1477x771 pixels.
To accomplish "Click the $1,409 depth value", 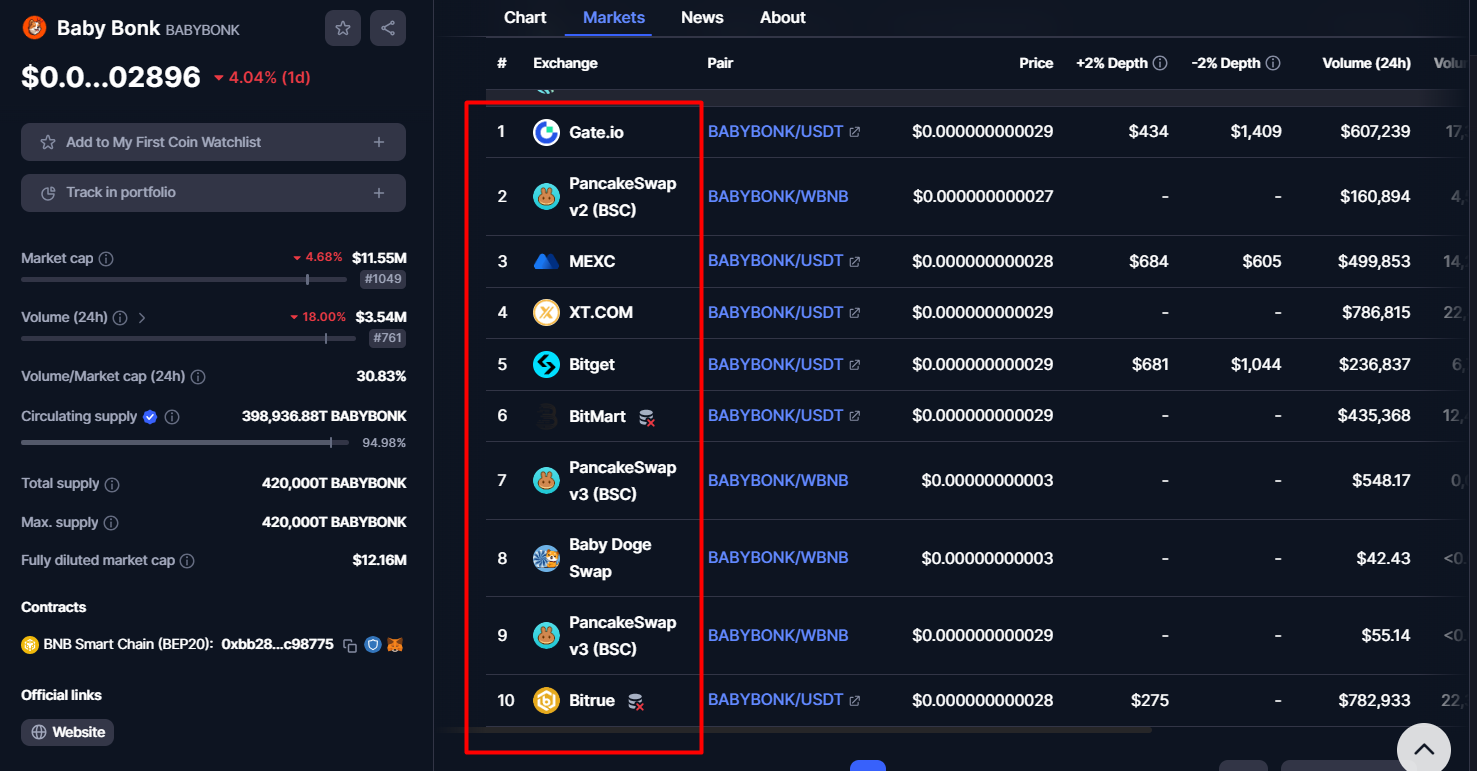I will [x=1256, y=132].
